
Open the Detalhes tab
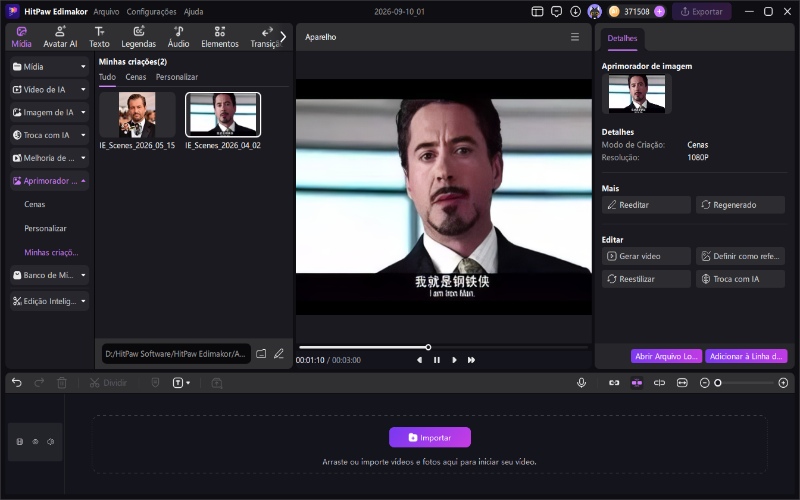point(622,38)
